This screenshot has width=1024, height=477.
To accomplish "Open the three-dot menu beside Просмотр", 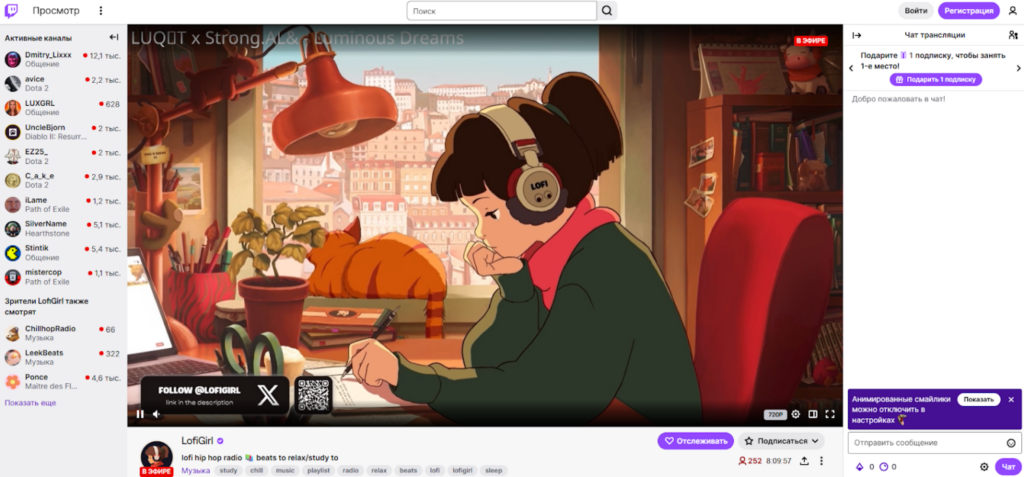I will pos(101,10).
